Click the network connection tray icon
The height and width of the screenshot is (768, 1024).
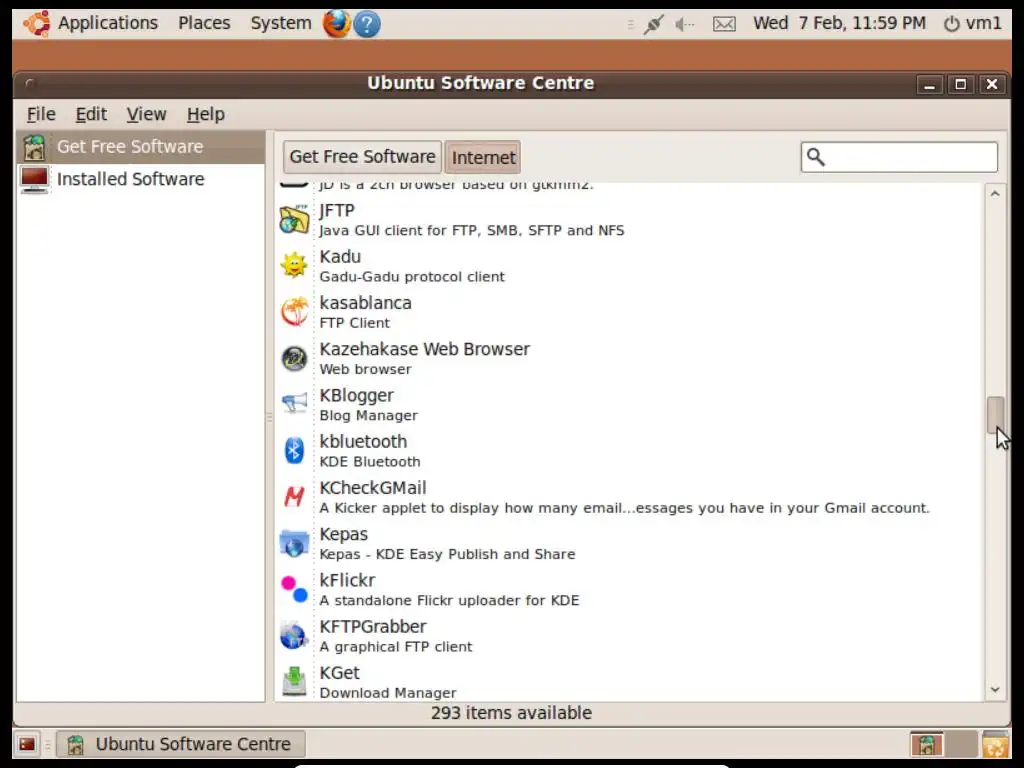(x=653, y=25)
